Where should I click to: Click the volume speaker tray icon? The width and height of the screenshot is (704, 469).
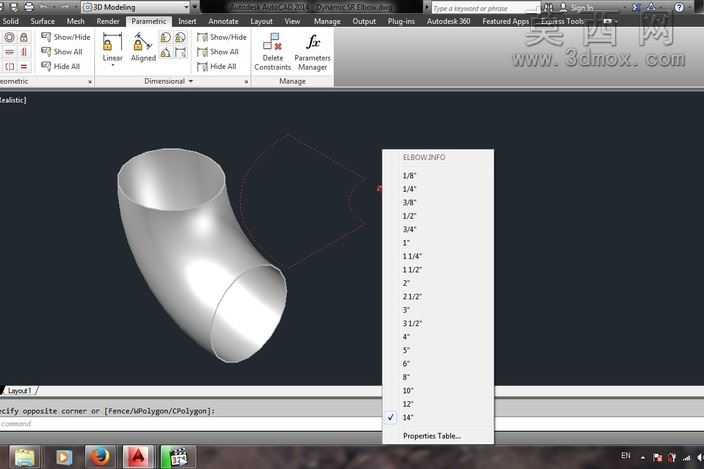[x=700, y=458]
